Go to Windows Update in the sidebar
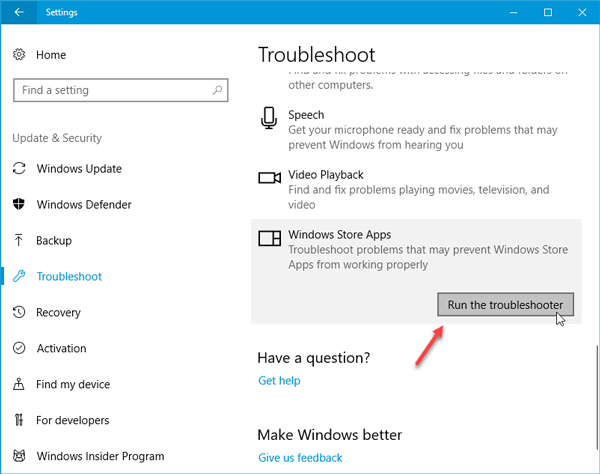This screenshot has height=474, width=600. [79, 169]
